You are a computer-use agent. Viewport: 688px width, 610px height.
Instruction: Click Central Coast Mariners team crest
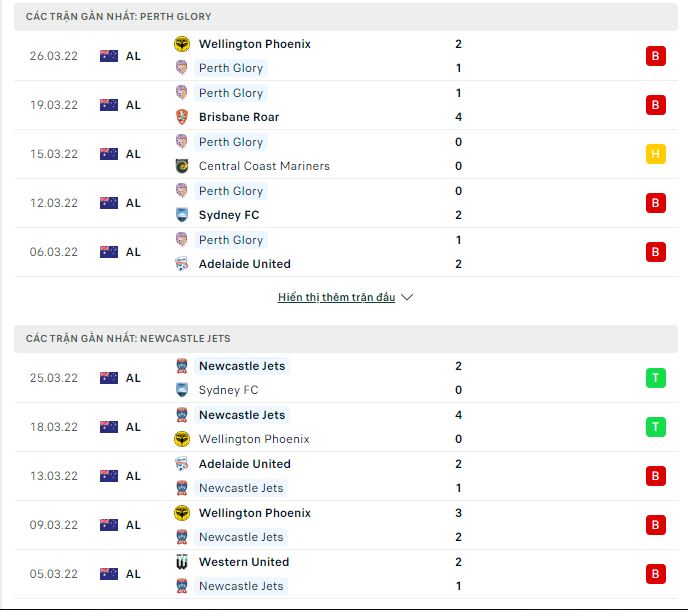(182, 166)
